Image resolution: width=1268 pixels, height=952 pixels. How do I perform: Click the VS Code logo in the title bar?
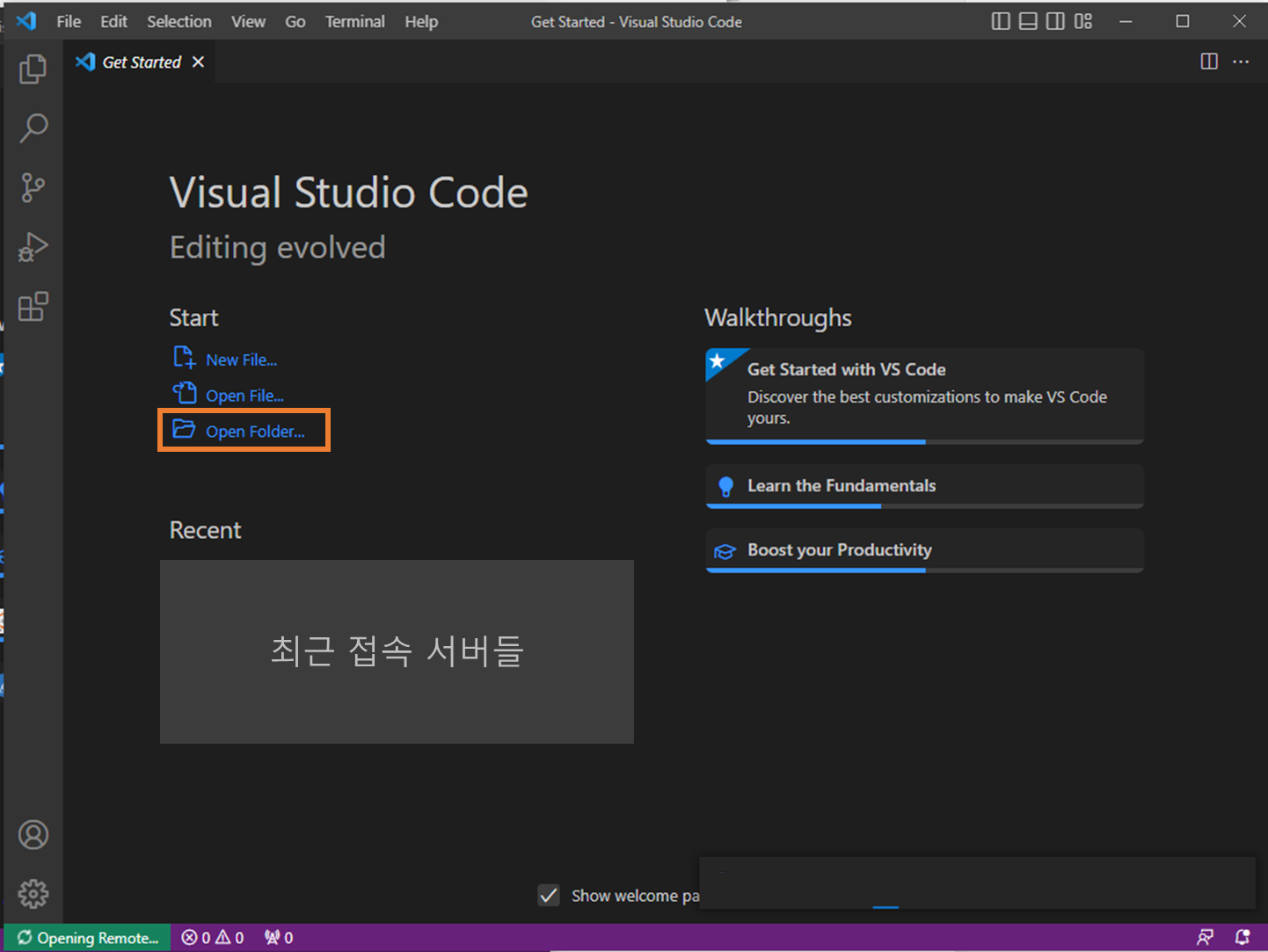[x=26, y=21]
